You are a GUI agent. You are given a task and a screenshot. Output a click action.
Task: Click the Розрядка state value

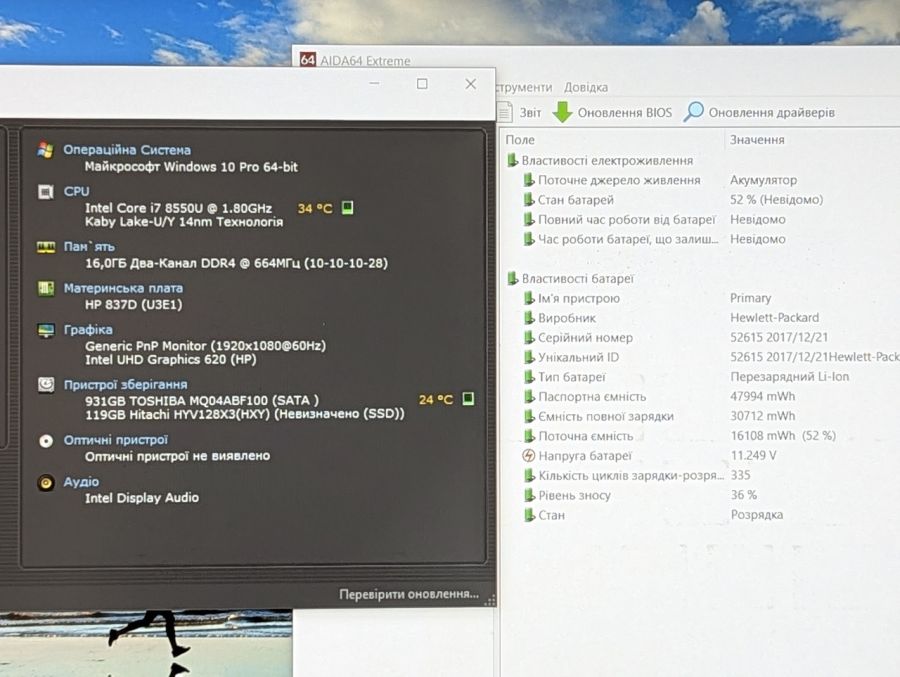[x=757, y=514]
